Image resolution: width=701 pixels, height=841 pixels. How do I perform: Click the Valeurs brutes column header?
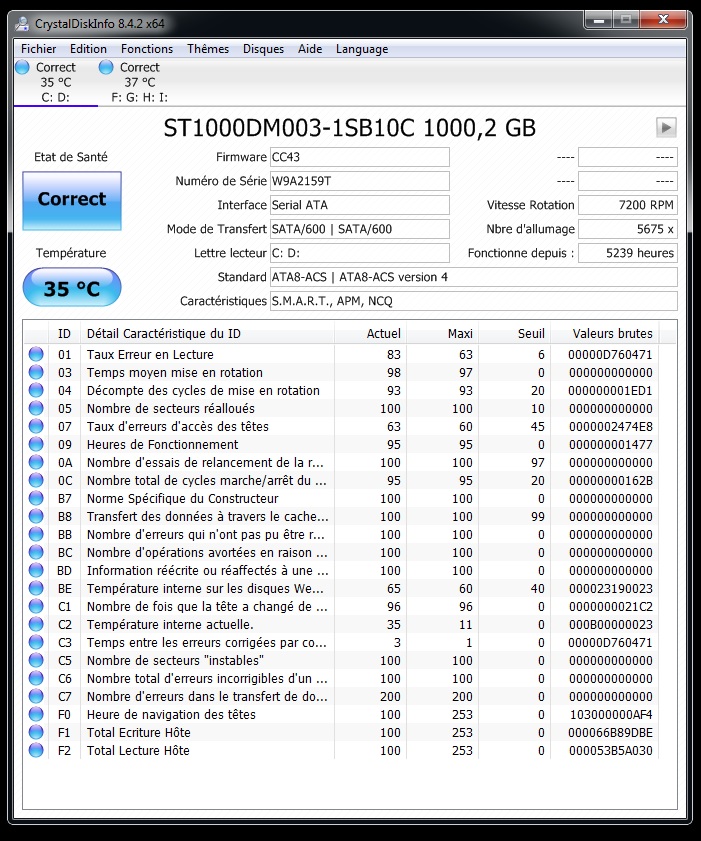coord(605,334)
